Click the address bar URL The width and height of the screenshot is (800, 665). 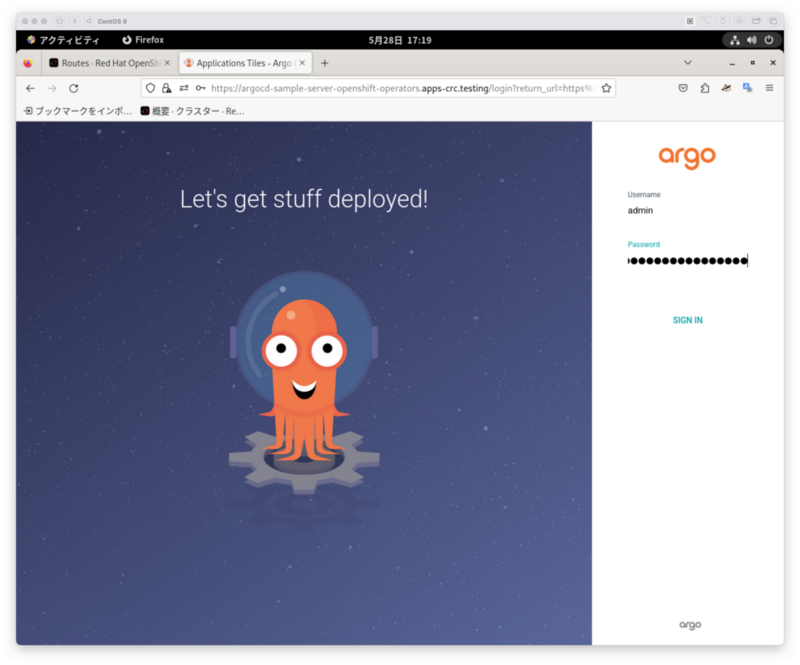[403, 88]
